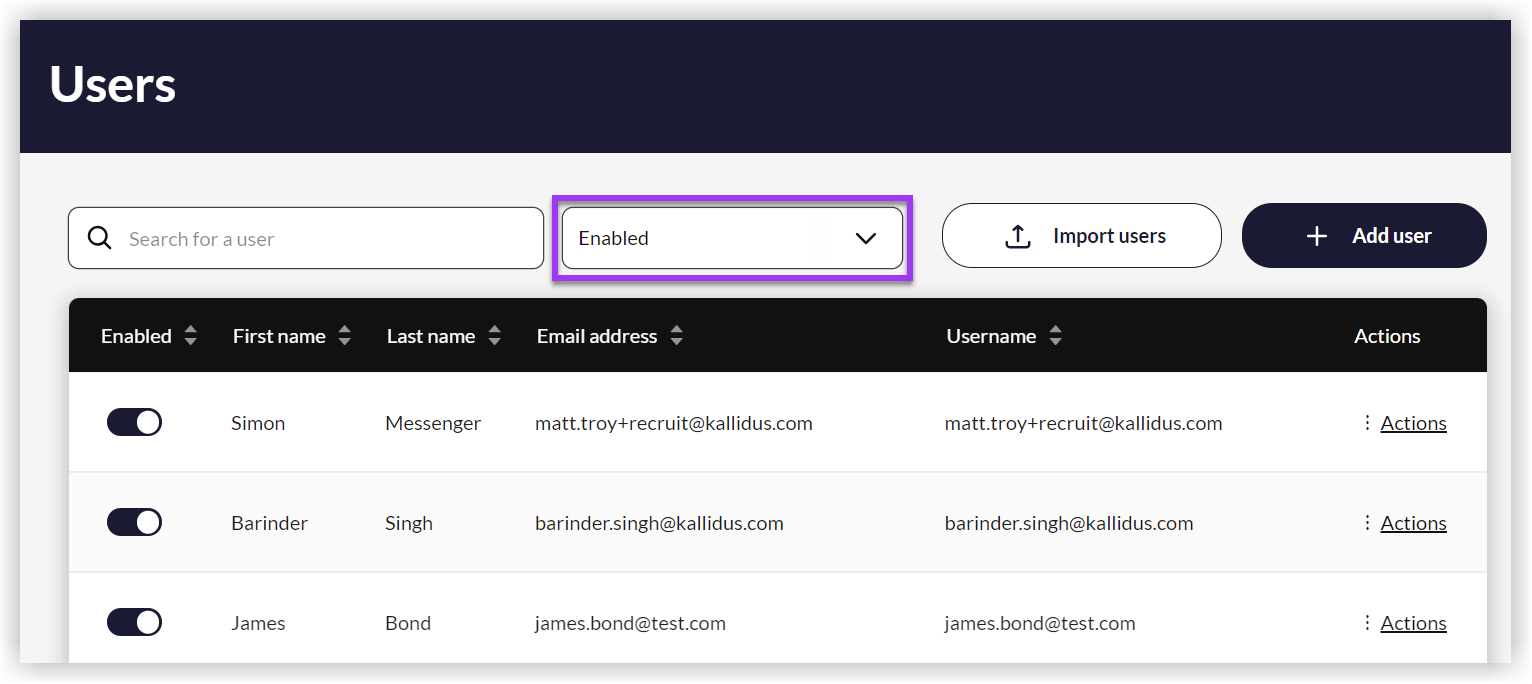Sort by Email address column arrows
This screenshot has height=684, width=1532.
click(x=676, y=336)
